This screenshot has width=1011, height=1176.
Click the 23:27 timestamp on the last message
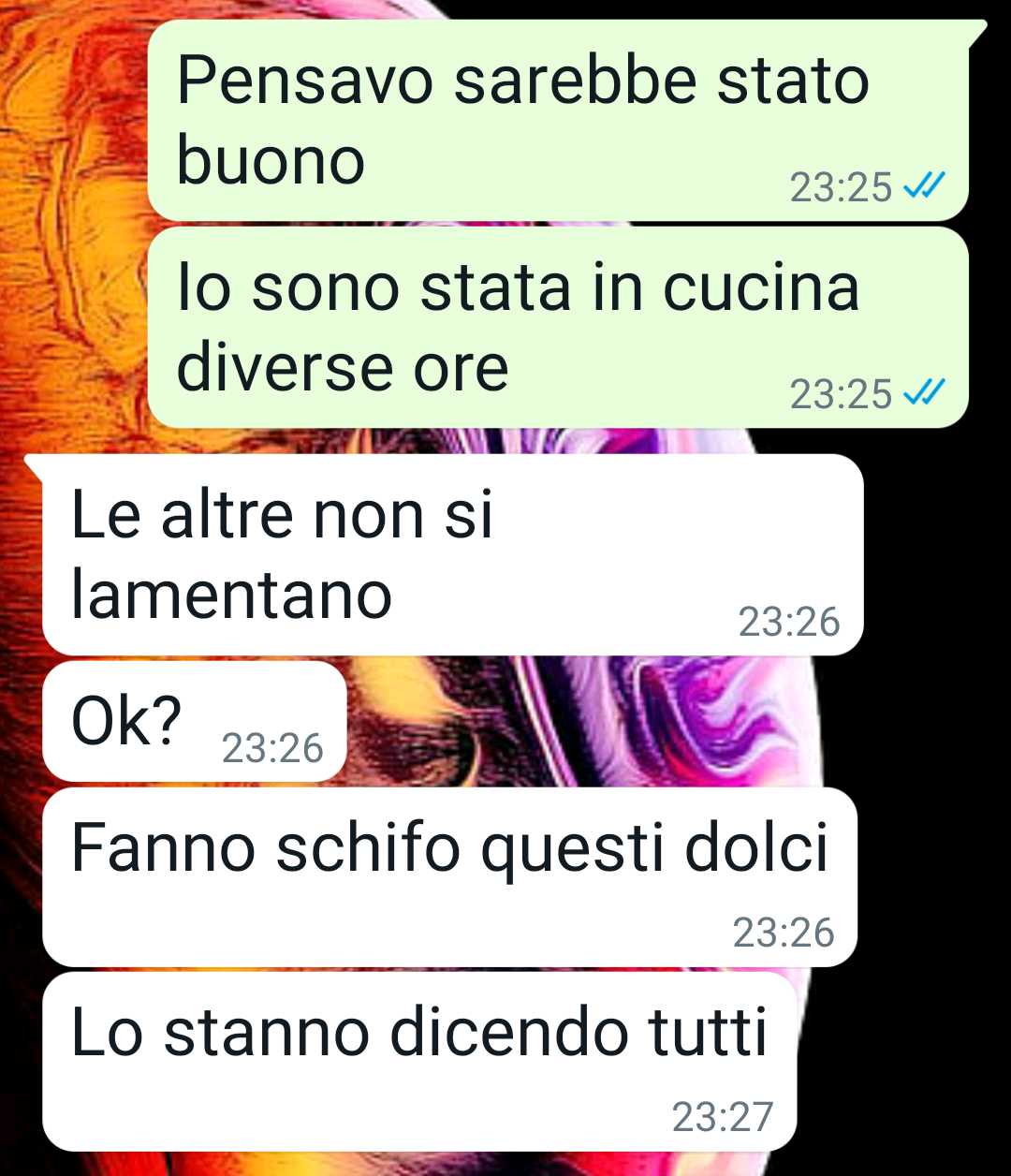click(x=723, y=1117)
